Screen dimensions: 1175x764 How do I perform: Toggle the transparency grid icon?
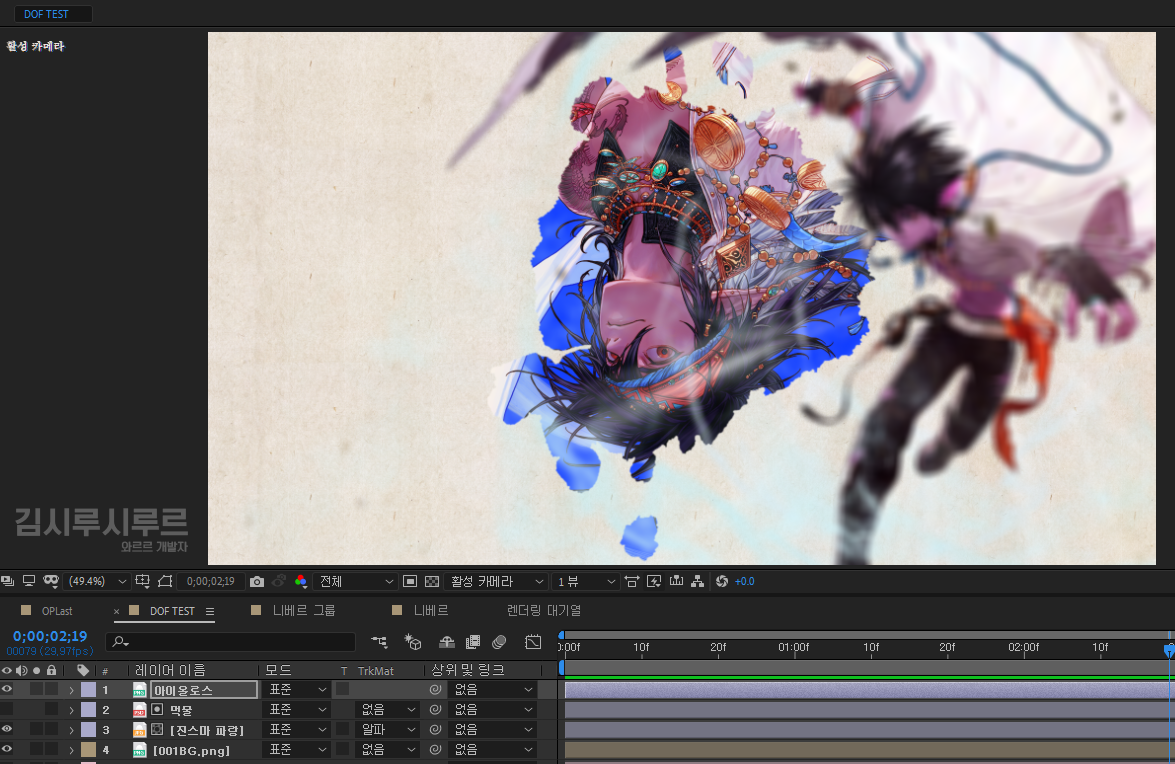[x=432, y=581]
